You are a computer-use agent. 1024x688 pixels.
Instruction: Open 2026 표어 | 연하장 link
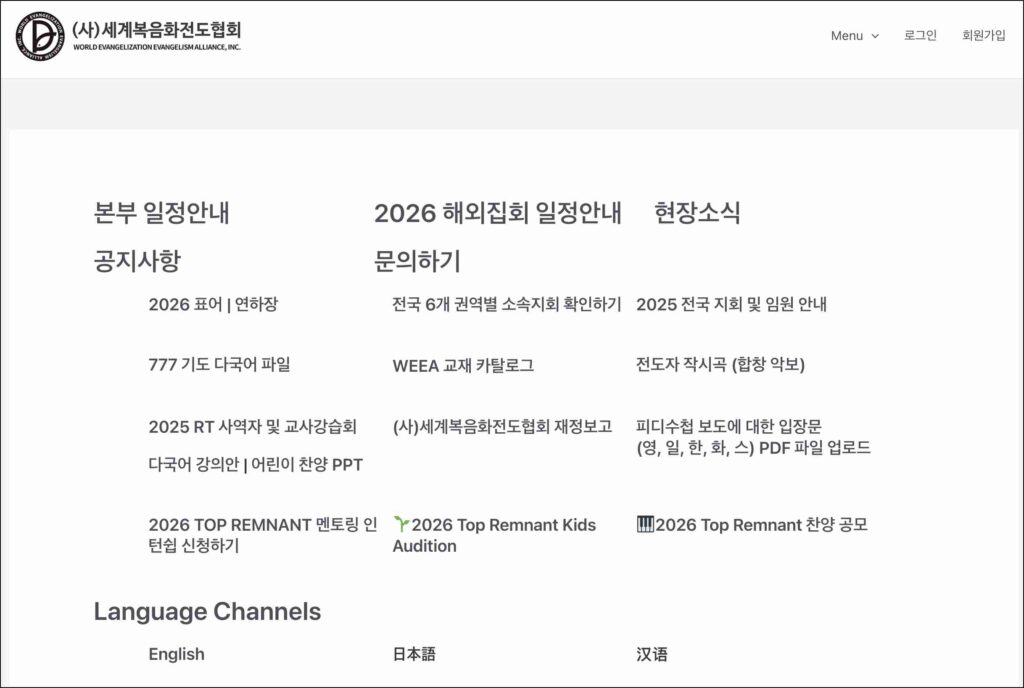(x=213, y=305)
